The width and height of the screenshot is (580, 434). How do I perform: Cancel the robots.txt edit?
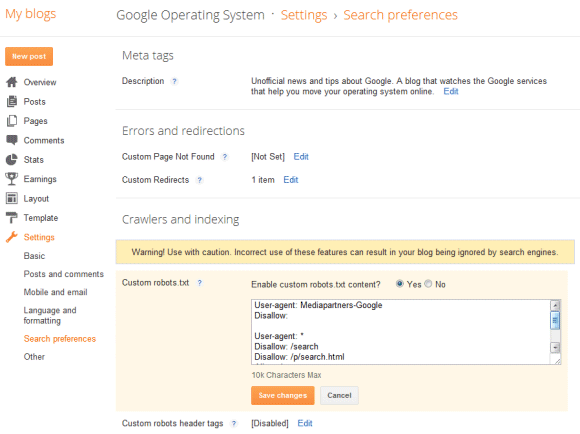point(339,395)
